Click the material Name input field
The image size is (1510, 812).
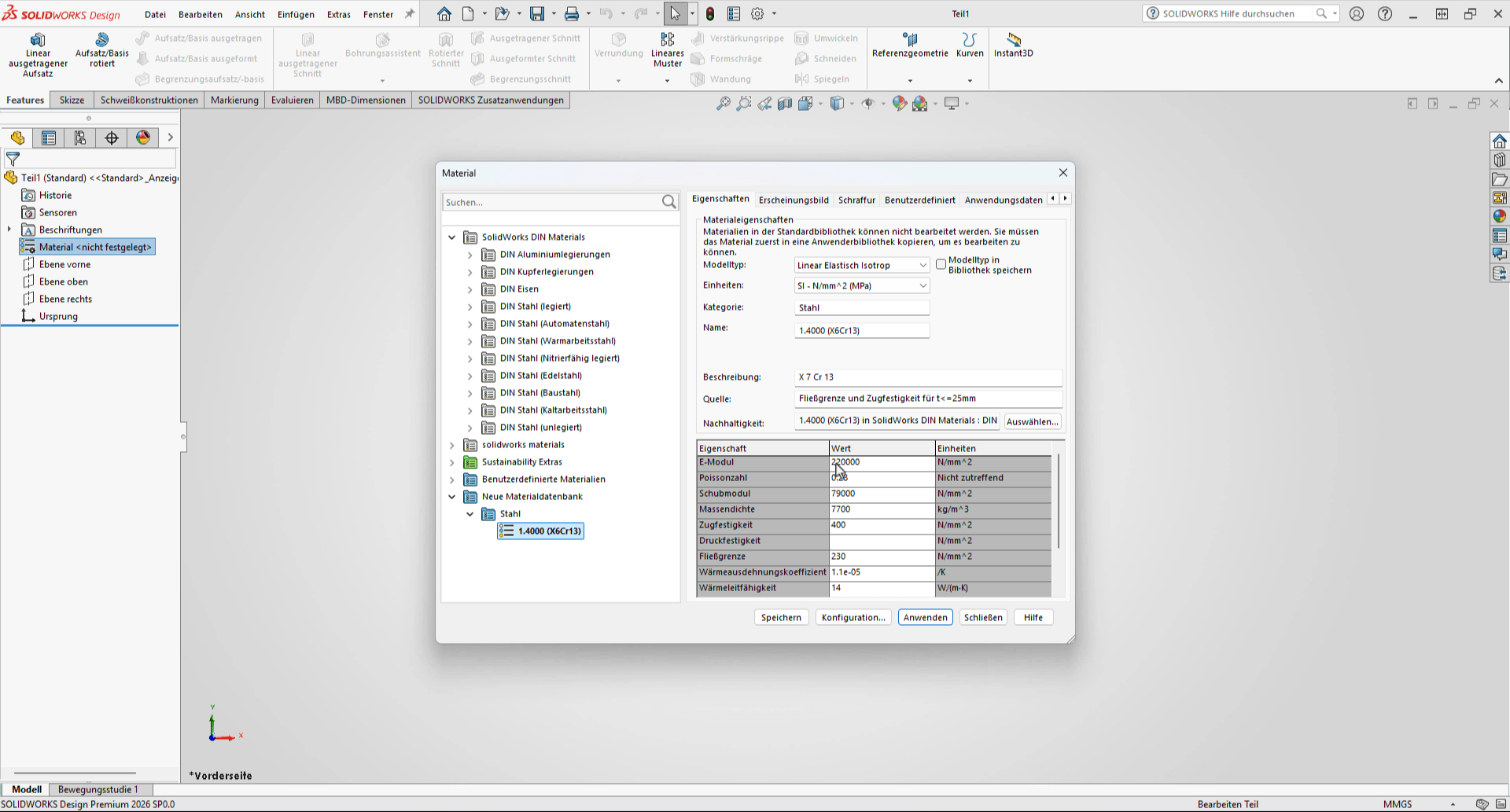[x=861, y=331]
